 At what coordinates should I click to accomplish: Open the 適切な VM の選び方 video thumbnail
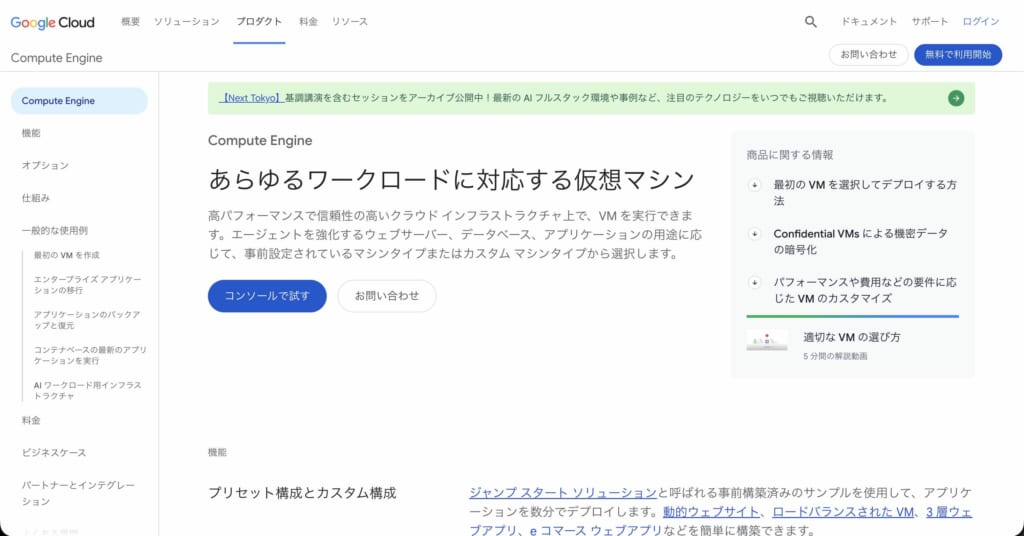click(767, 340)
